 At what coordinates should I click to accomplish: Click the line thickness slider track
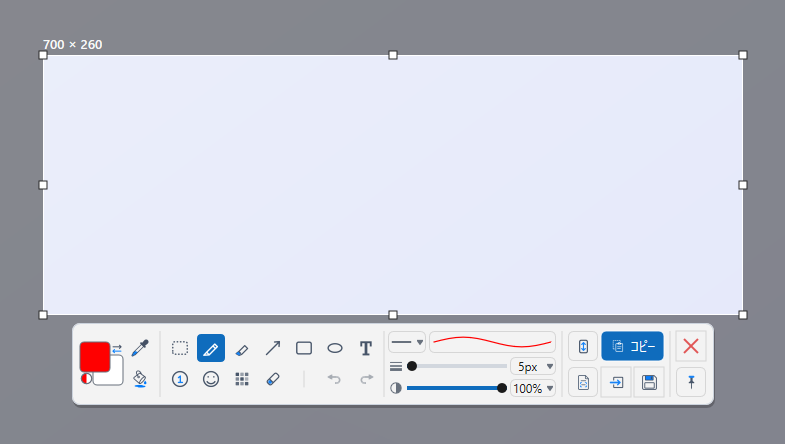pos(457,366)
